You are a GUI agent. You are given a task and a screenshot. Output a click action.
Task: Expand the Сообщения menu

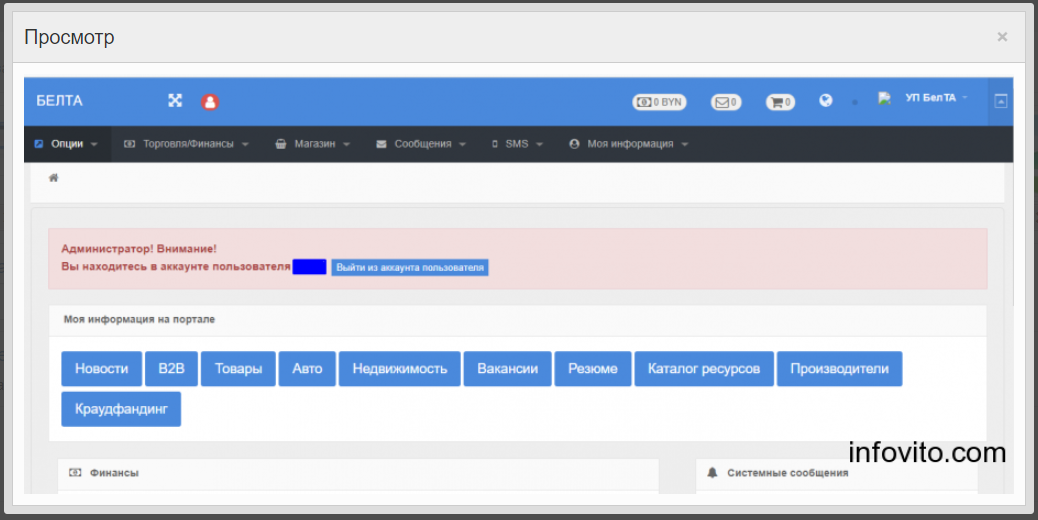pyautogui.click(x=420, y=144)
